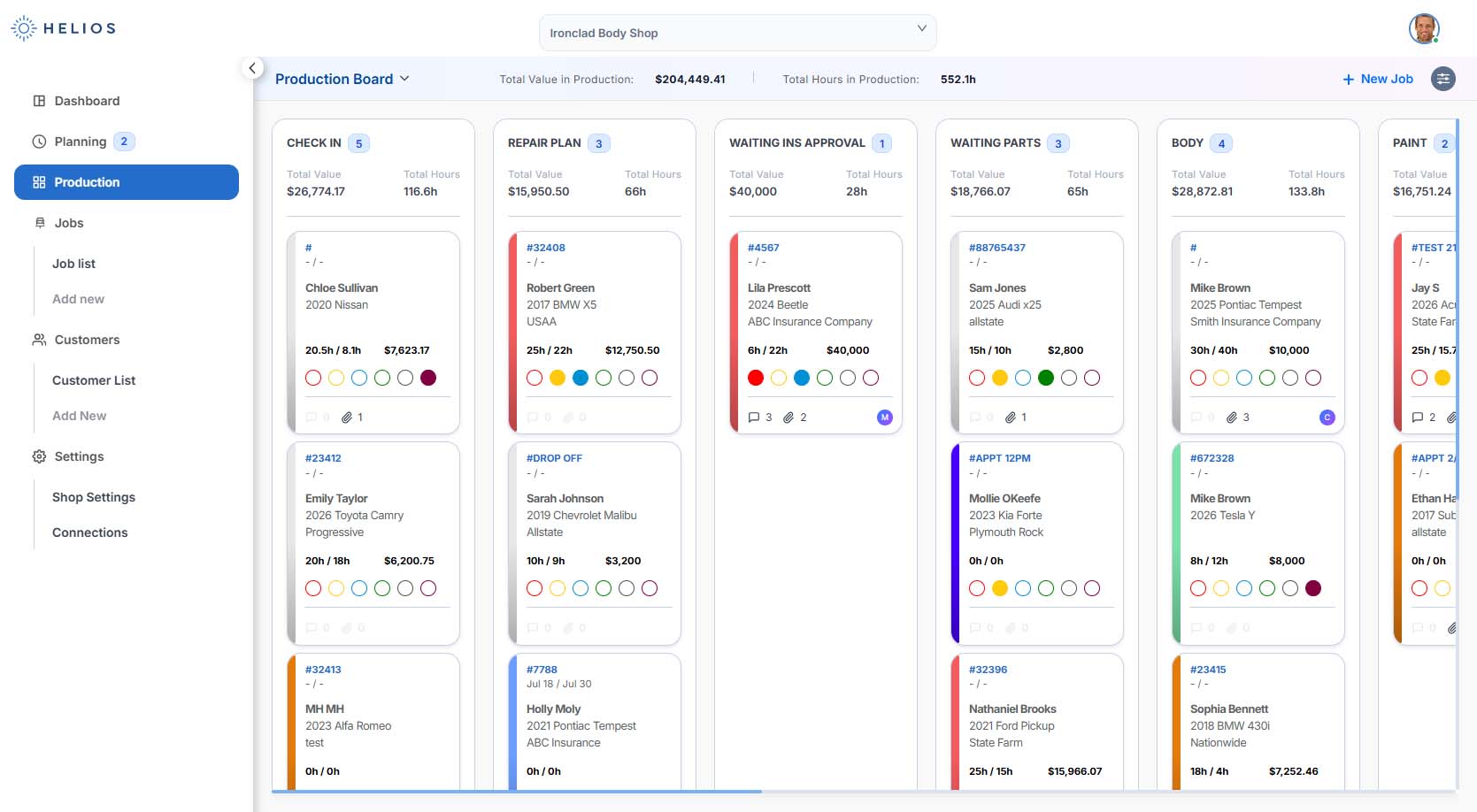Click the M assignee badge on Lila Prescott card

[x=885, y=417]
